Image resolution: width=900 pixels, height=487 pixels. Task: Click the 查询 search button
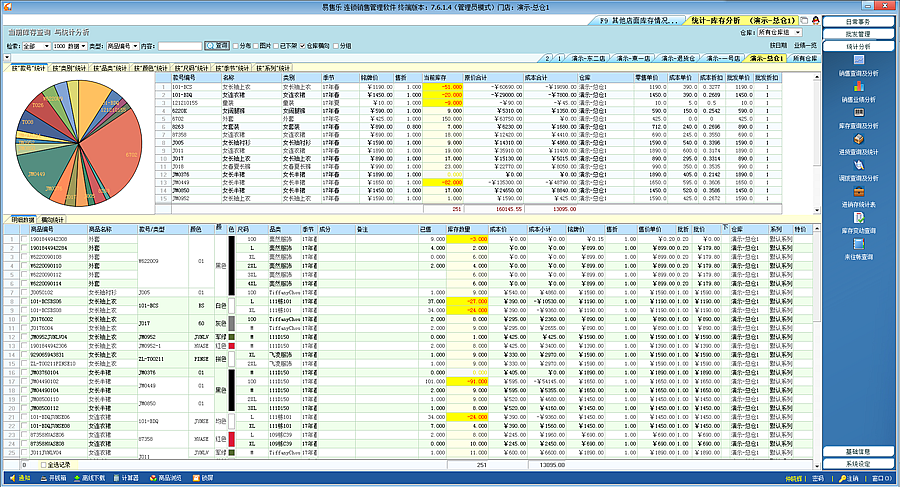[217, 46]
